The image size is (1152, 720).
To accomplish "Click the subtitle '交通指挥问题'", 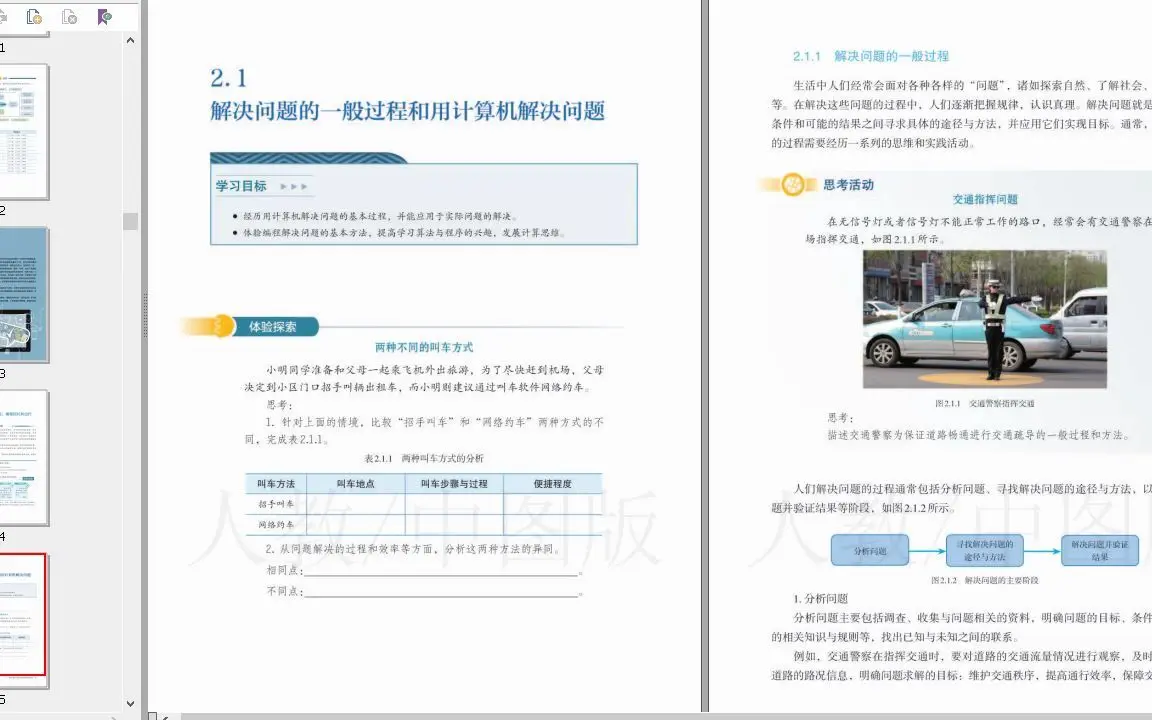I will tap(985, 199).
